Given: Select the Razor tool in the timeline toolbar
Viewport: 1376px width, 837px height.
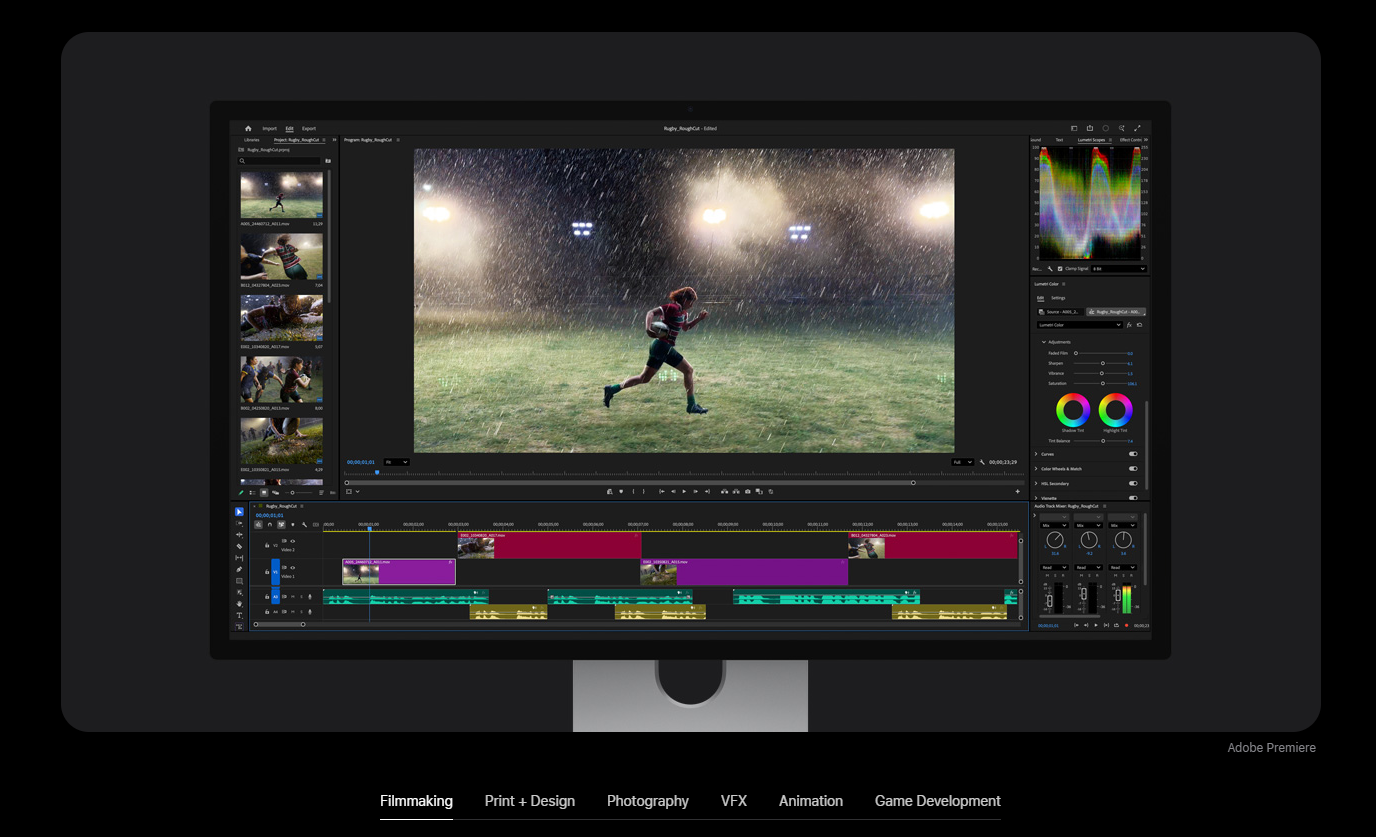Looking at the screenshot, I should point(240,546).
